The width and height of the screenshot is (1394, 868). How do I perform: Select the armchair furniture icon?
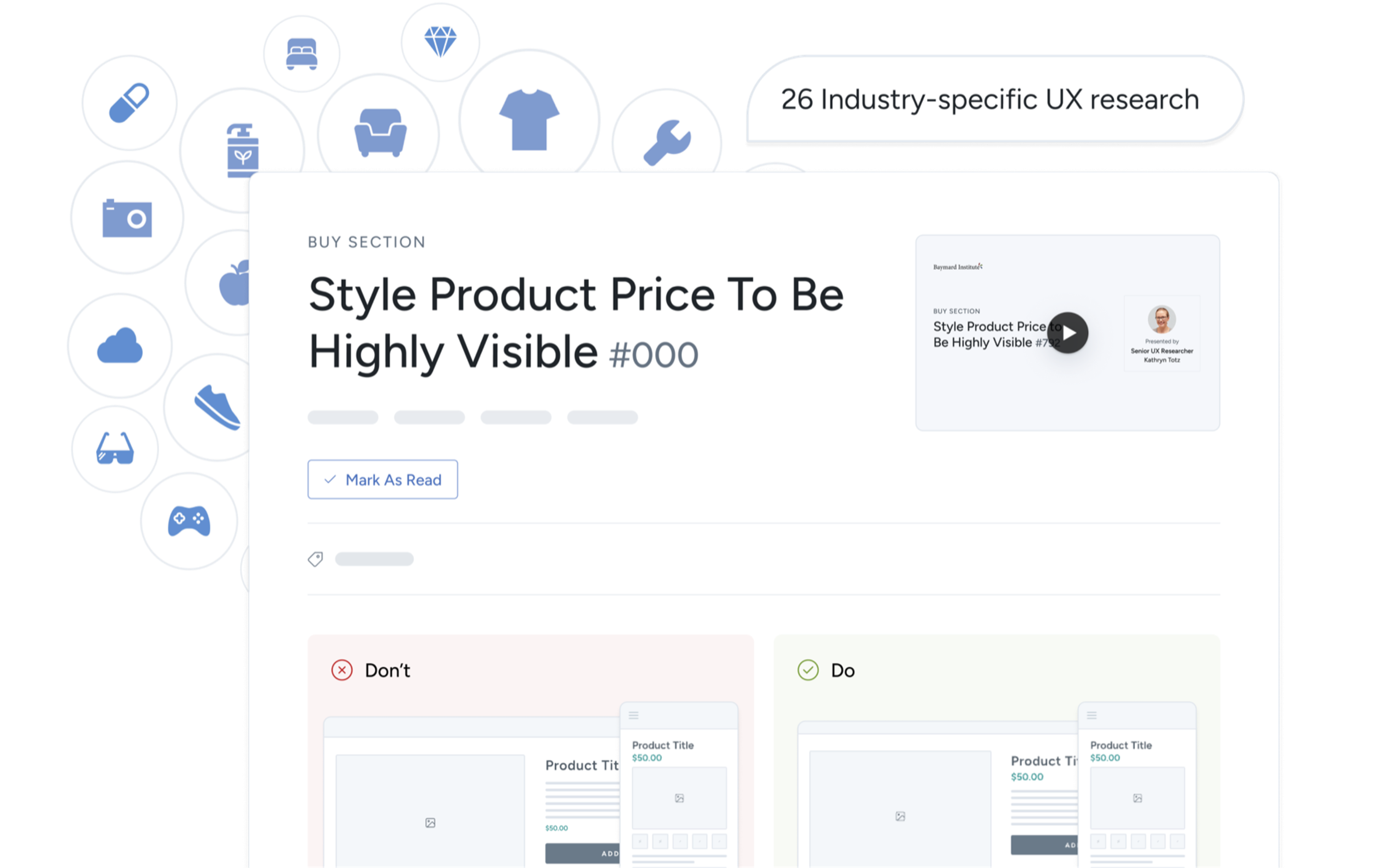(380, 133)
